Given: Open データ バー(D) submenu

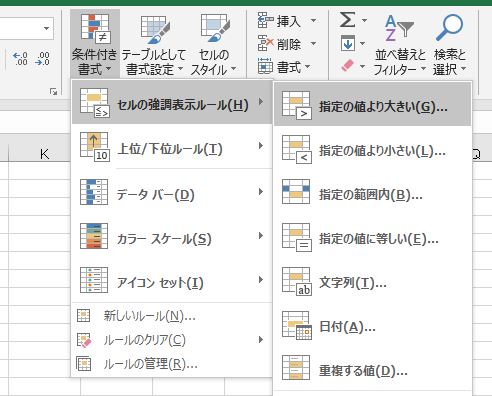Looking at the screenshot, I should pos(172,192).
